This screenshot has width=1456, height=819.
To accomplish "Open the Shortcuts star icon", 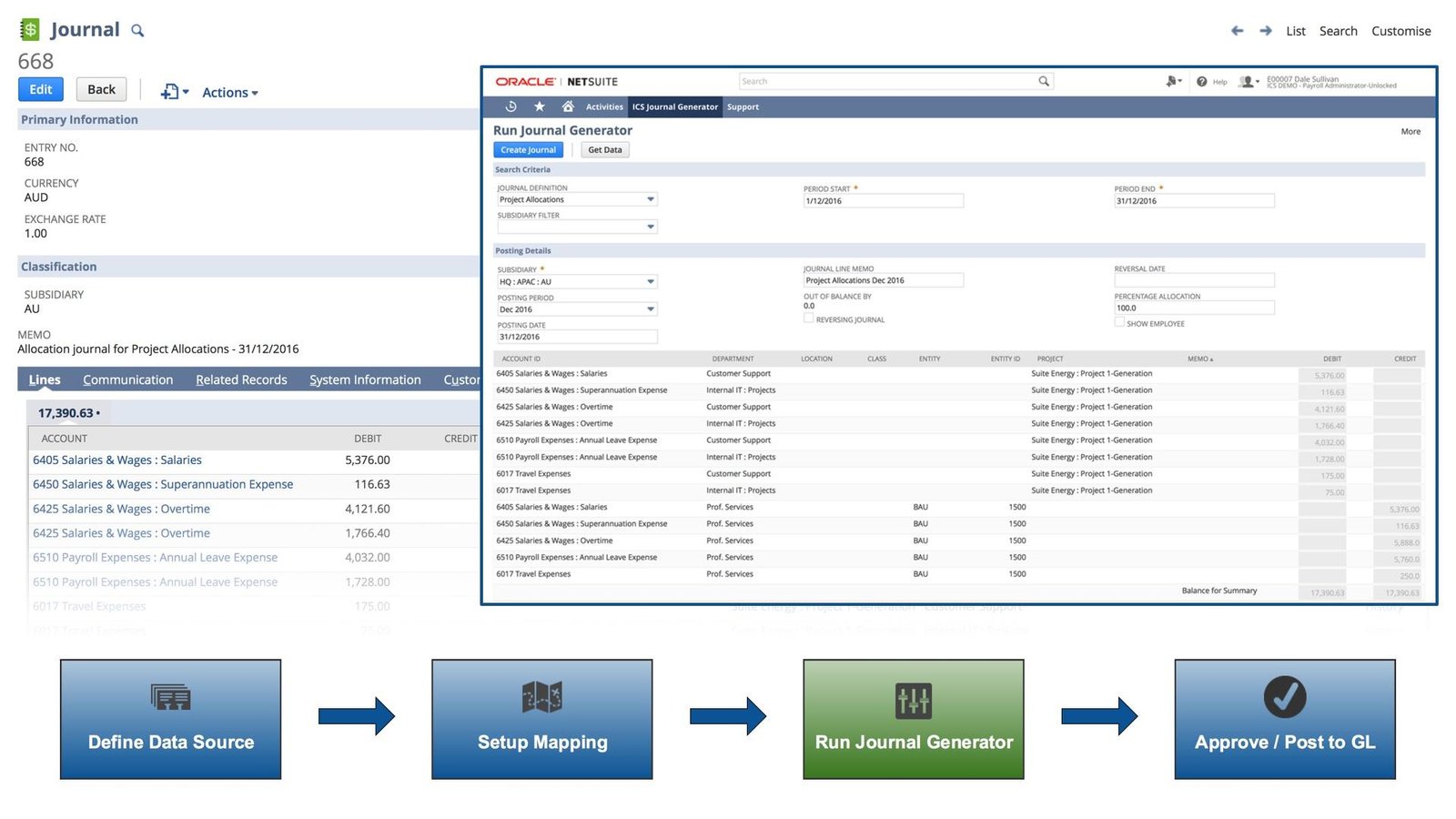I will pos(540,106).
